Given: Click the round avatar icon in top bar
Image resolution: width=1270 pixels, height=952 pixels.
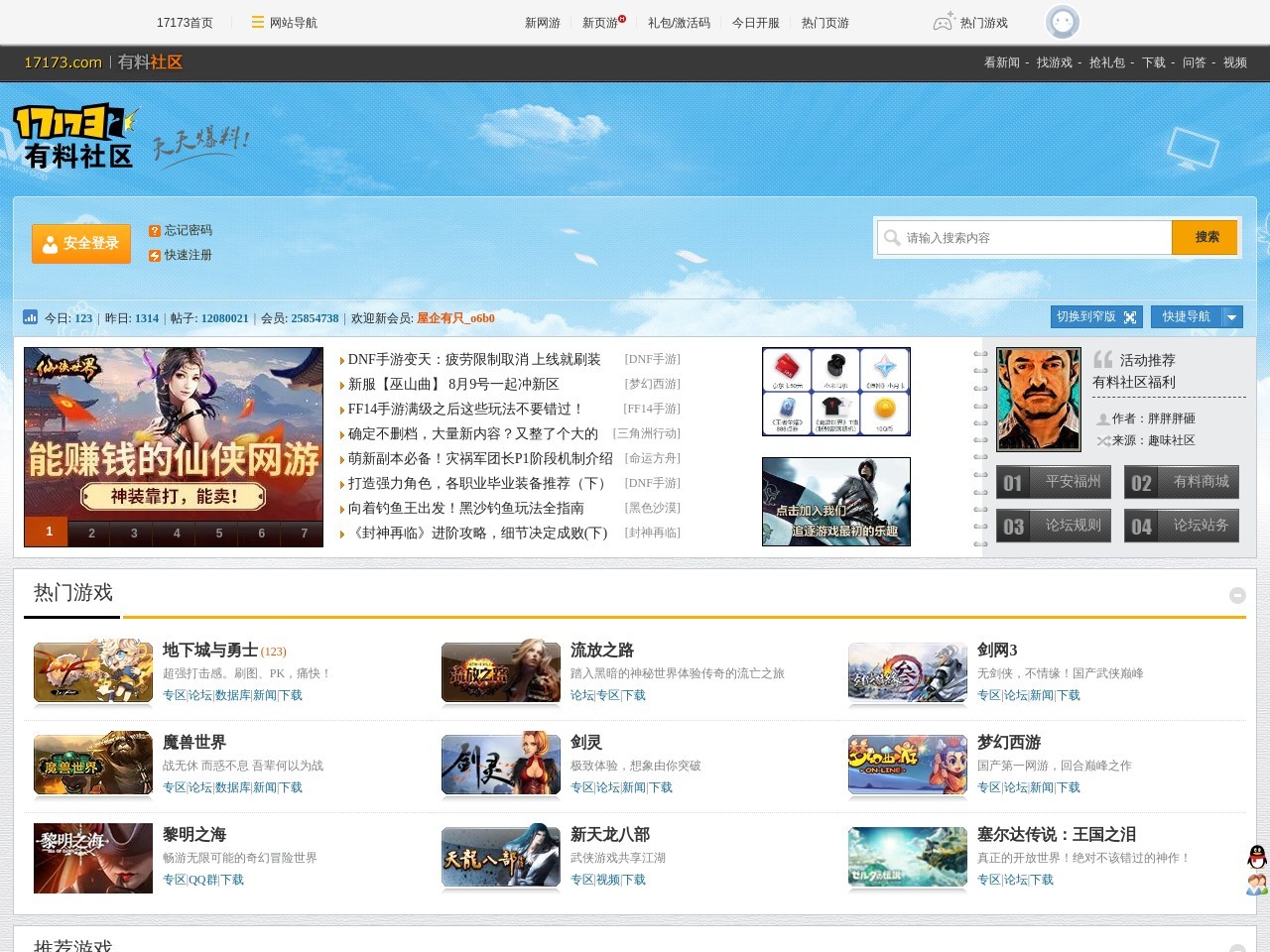Looking at the screenshot, I should click(1062, 22).
